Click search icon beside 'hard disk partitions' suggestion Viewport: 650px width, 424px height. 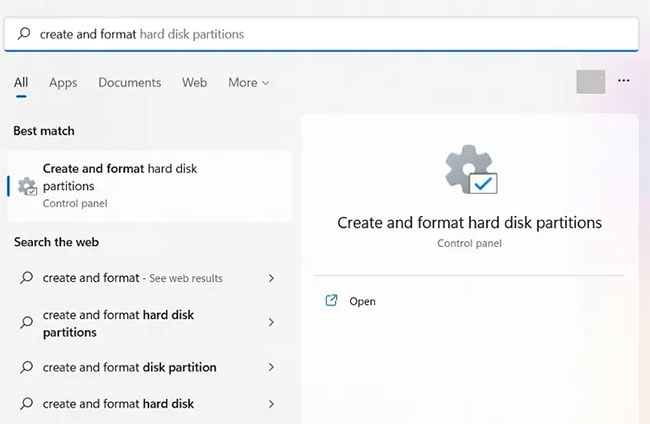pos(27,322)
